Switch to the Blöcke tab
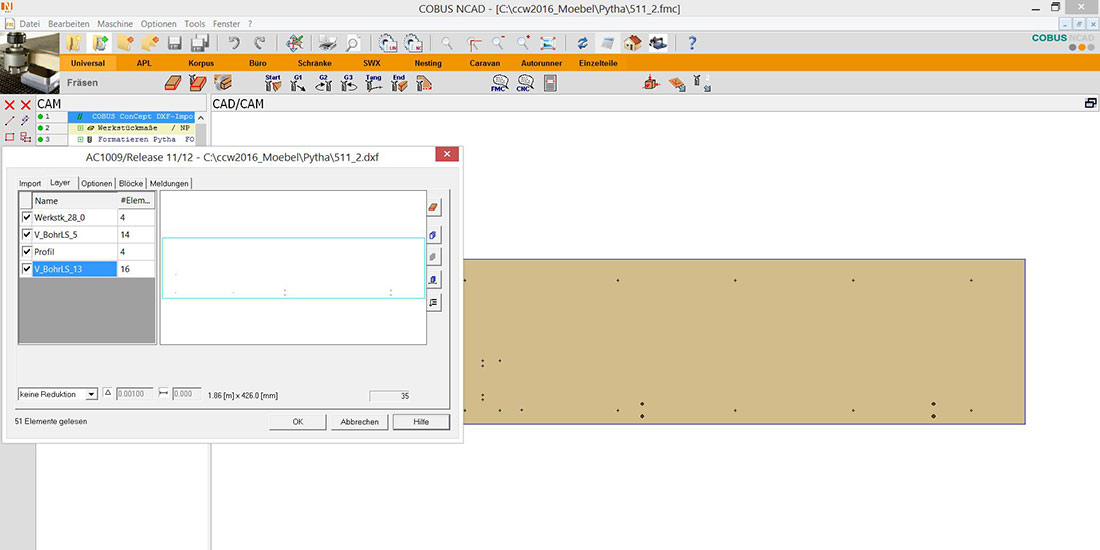The image size is (1100, 550). (x=131, y=183)
